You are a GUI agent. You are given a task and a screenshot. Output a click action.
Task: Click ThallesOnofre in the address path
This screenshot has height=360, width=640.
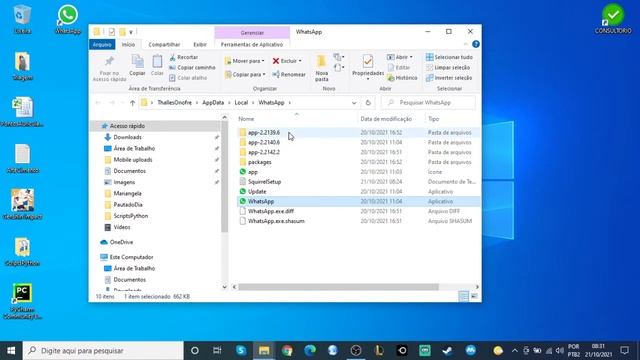[174, 103]
